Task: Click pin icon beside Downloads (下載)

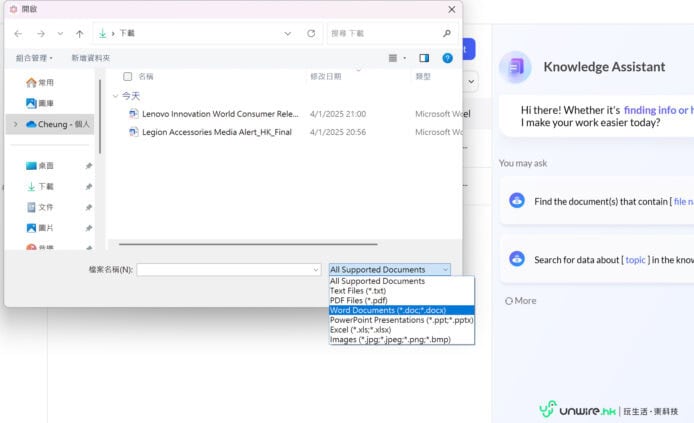Action: [89, 187]
